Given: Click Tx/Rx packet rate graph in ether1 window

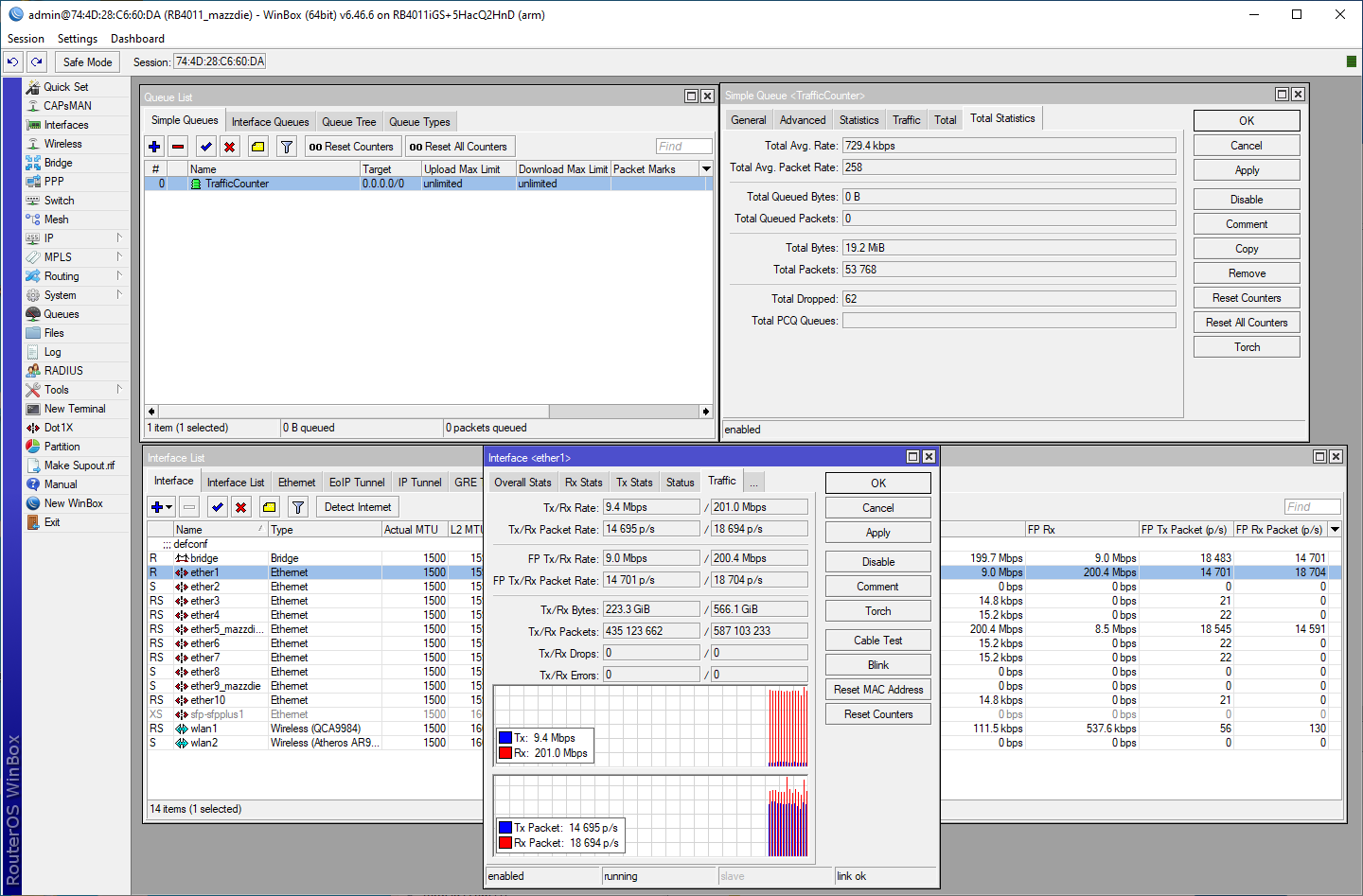Looking at the screenshot, I should (x=652, y=817).
